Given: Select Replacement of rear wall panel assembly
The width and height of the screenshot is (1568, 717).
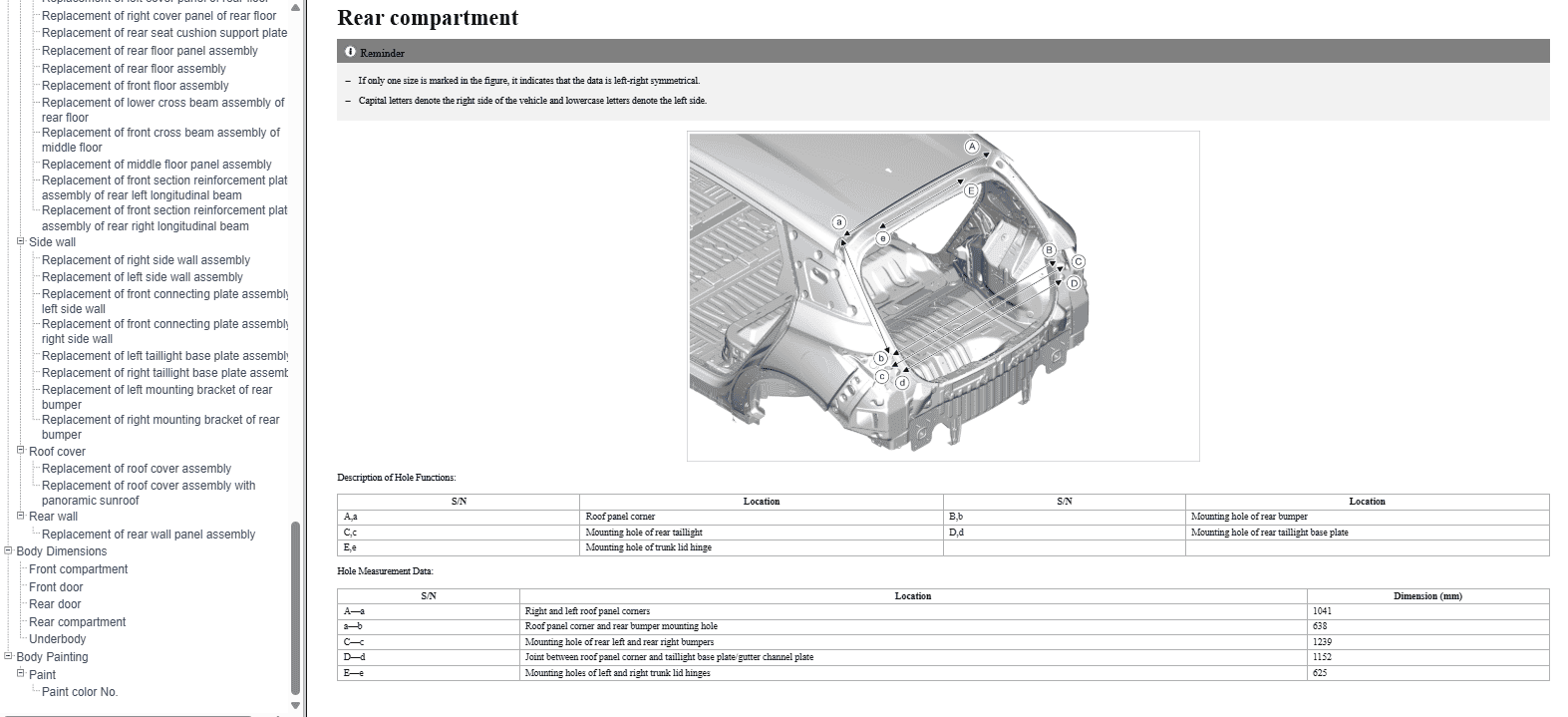Looking at the screenshot, I should (x=149, y=535).
